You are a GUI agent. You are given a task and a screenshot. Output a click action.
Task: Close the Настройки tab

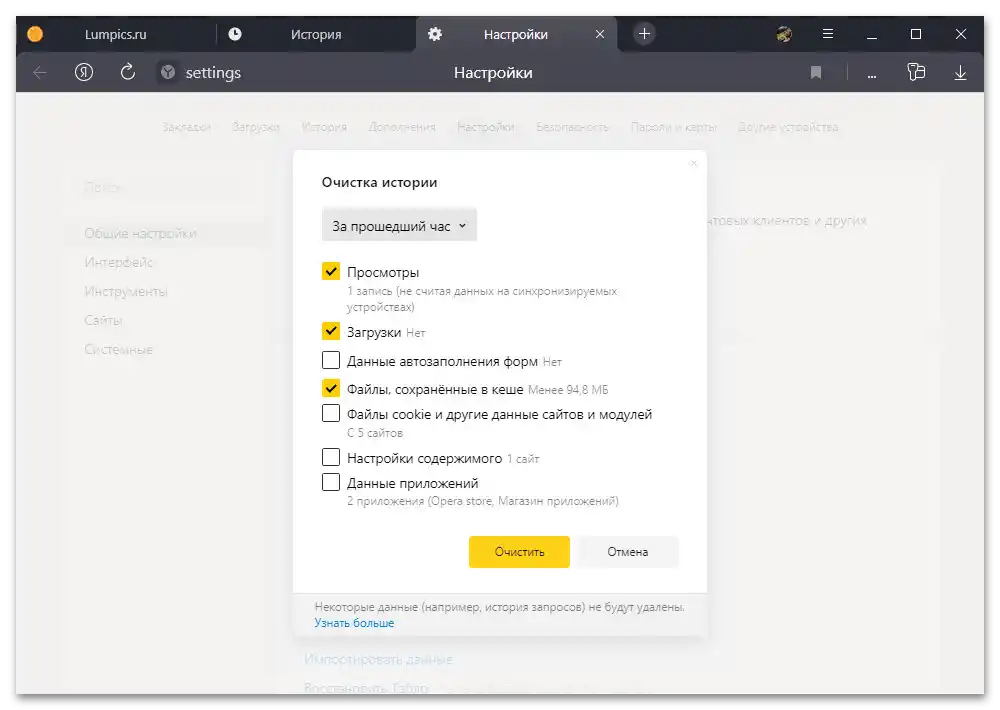[x=599, y=34]
